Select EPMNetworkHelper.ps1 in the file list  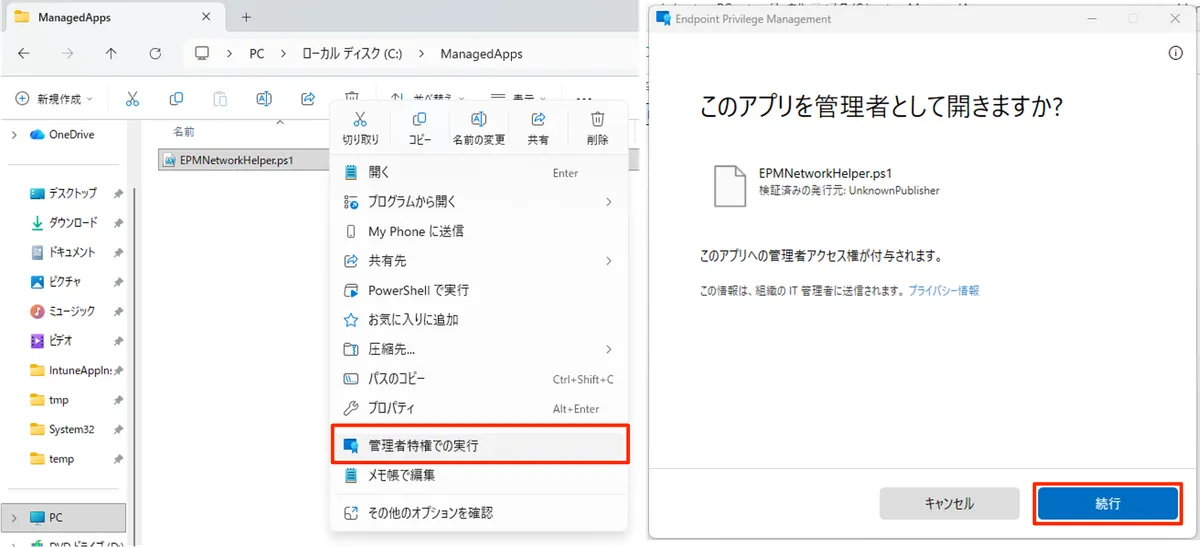pos(234,159)
